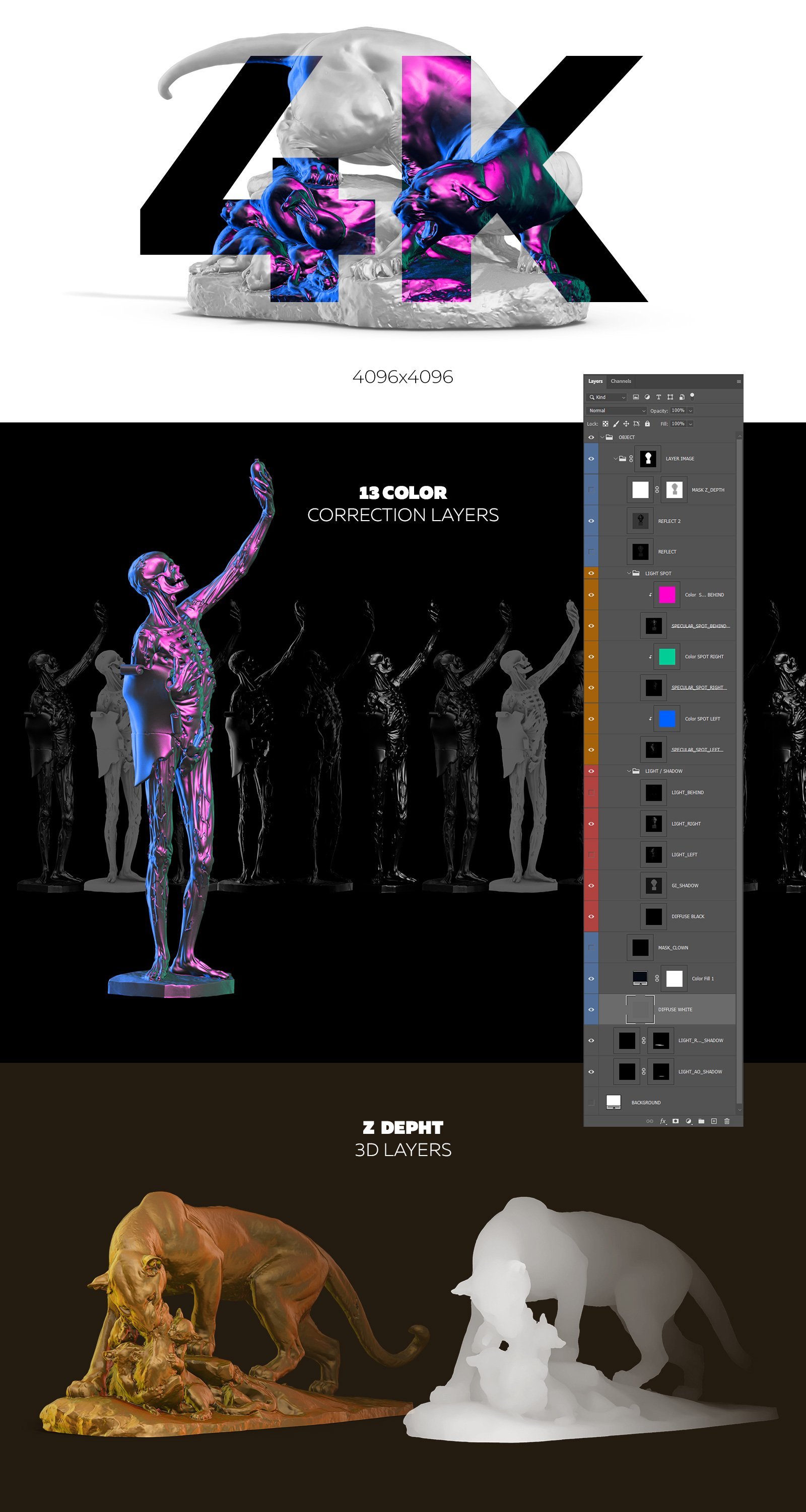Click the magenta Color SPOT BEHIND swatch

(667, 595)
